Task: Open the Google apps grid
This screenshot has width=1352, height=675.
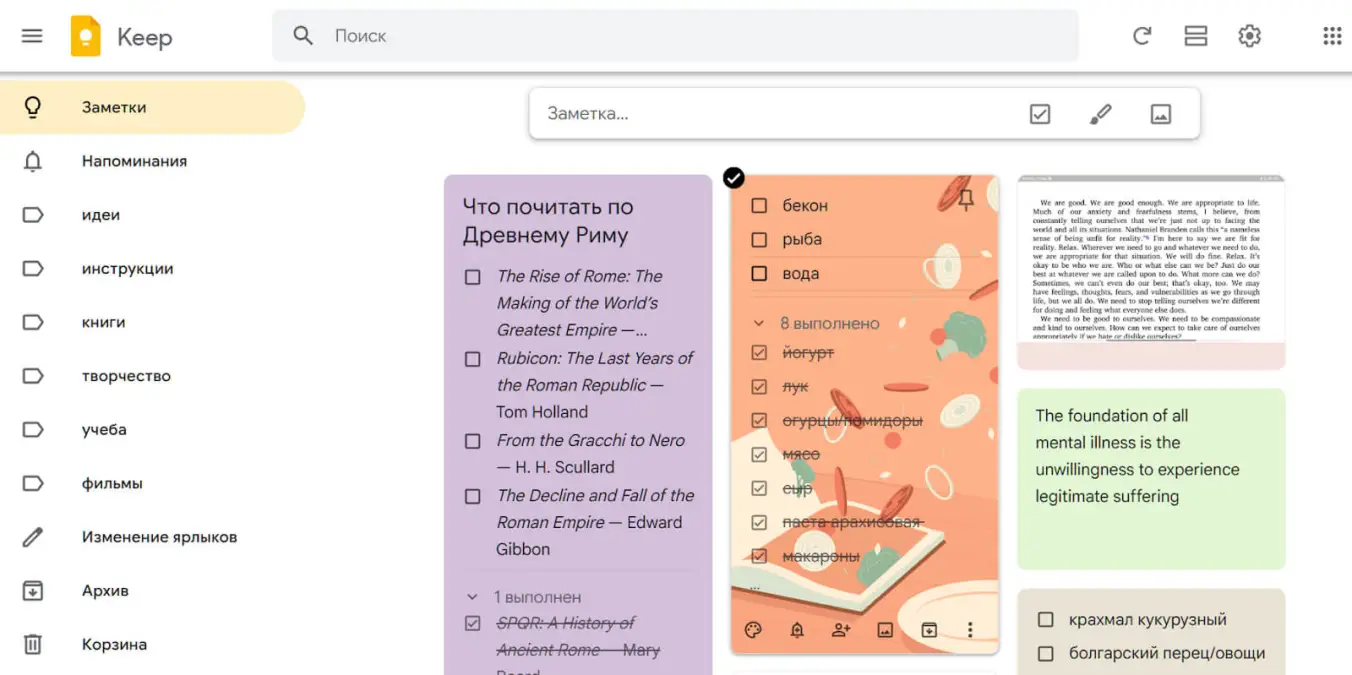Action: point(1332,36)
